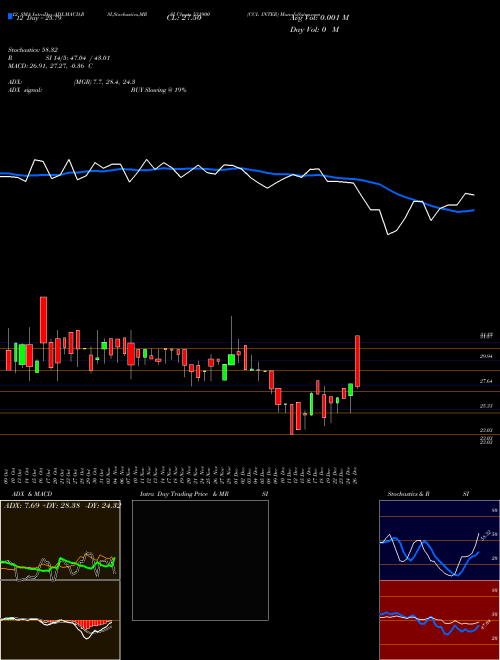The width and height of the screenshot is (500, 660).
Task: Click the 'Day Vol: 0 M' text
Action: coord(314,30)
